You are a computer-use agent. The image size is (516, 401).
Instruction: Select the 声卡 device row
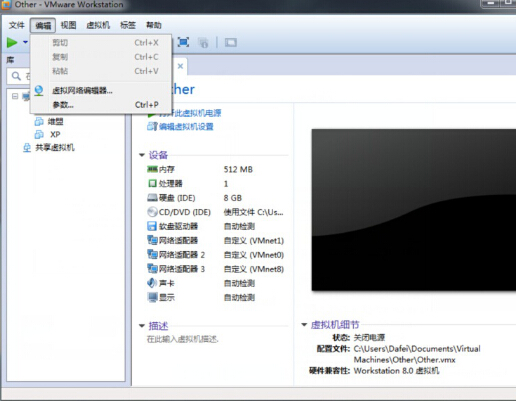pos(216,283)
